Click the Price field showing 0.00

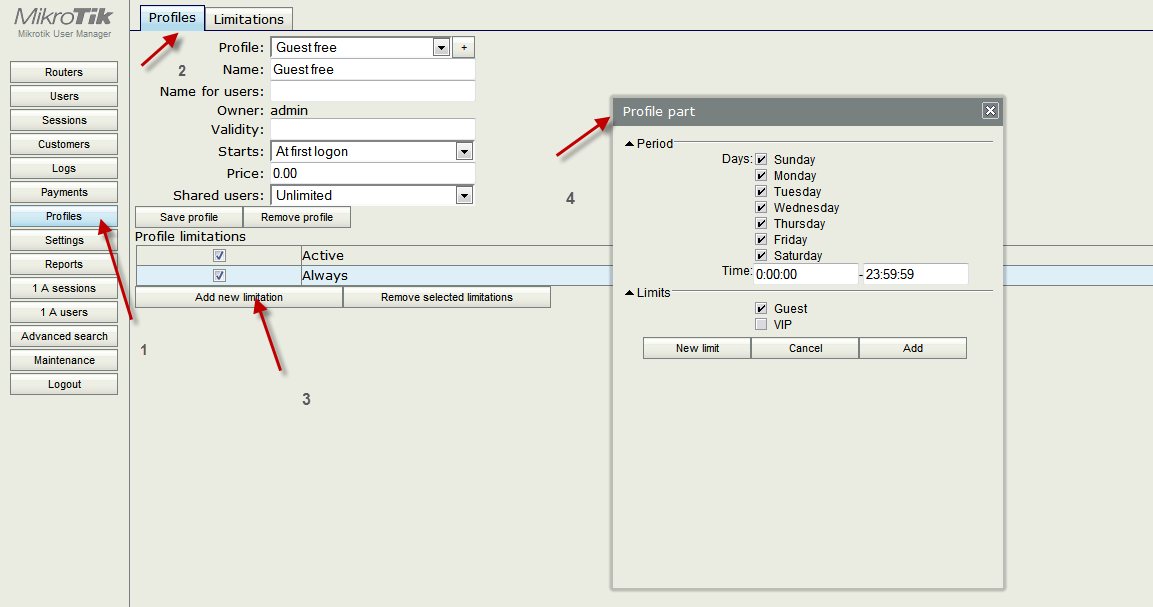click(x=373, y=174)
